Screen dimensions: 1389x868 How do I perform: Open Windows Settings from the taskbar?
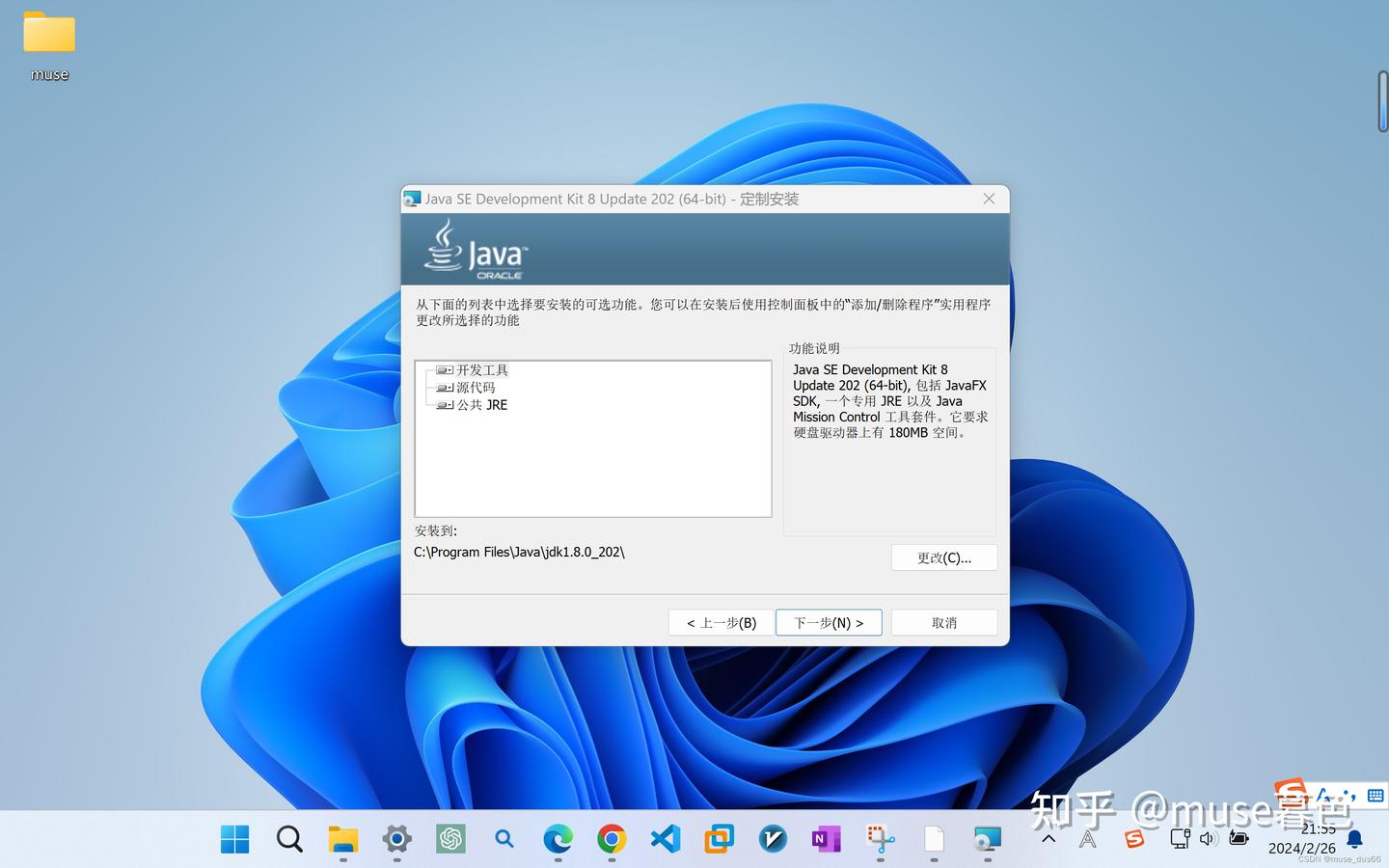coord(396,839)
